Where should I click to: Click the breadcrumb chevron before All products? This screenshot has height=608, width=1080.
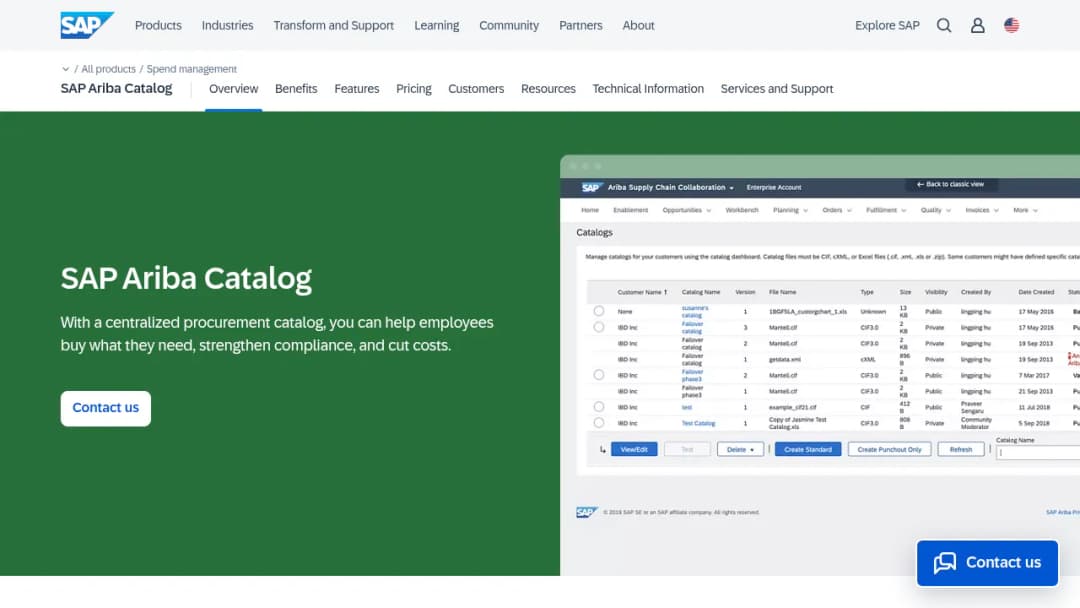[65, 69]
